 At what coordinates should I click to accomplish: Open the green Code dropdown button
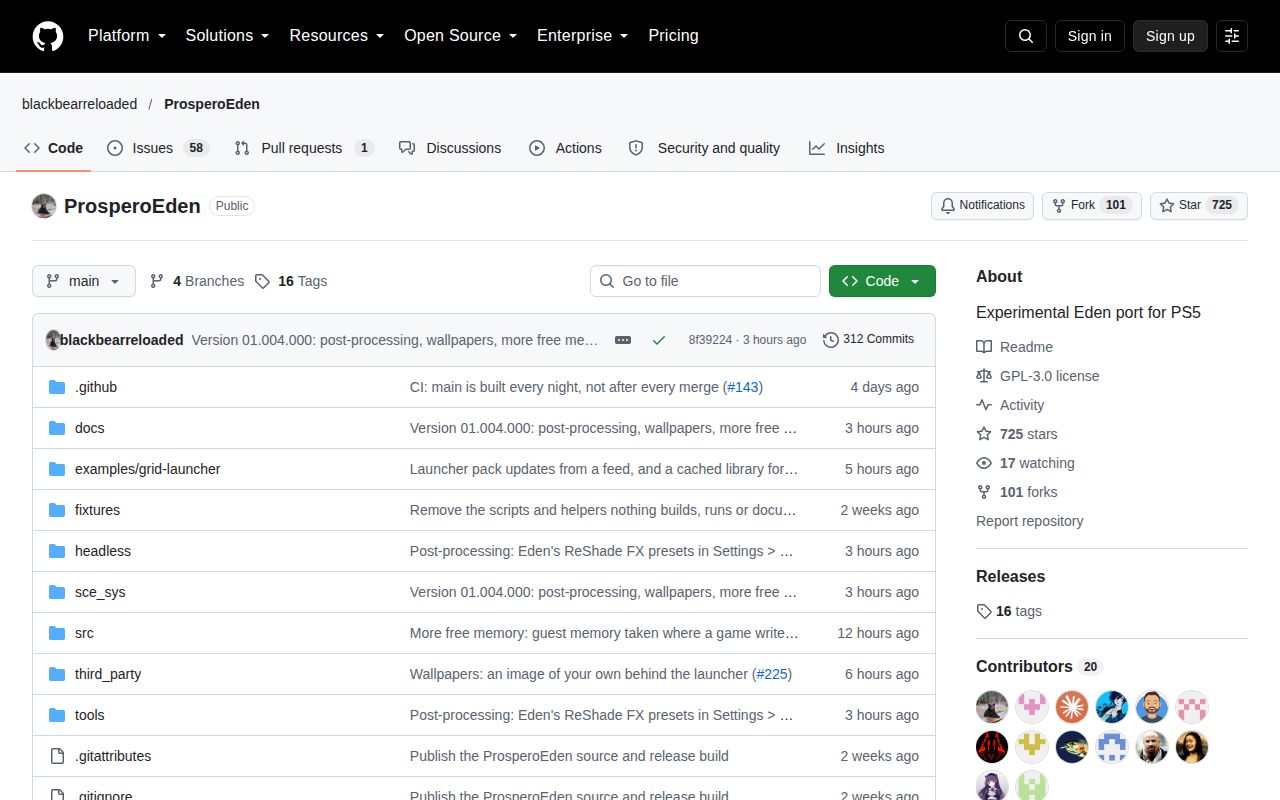(x=882, y=281)
